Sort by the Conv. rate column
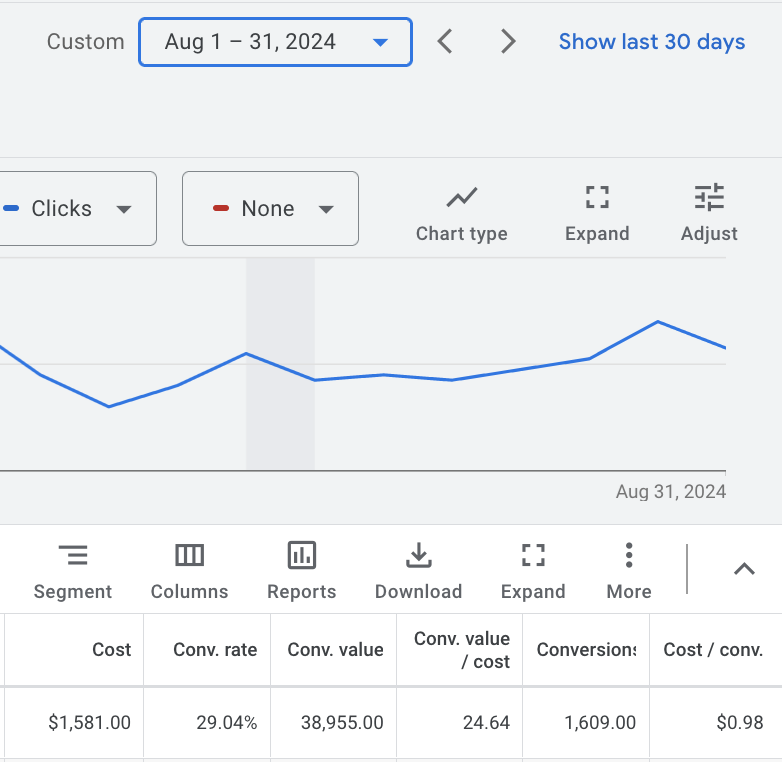The height and width of the screenshot is (762, 782). [215, 650]
